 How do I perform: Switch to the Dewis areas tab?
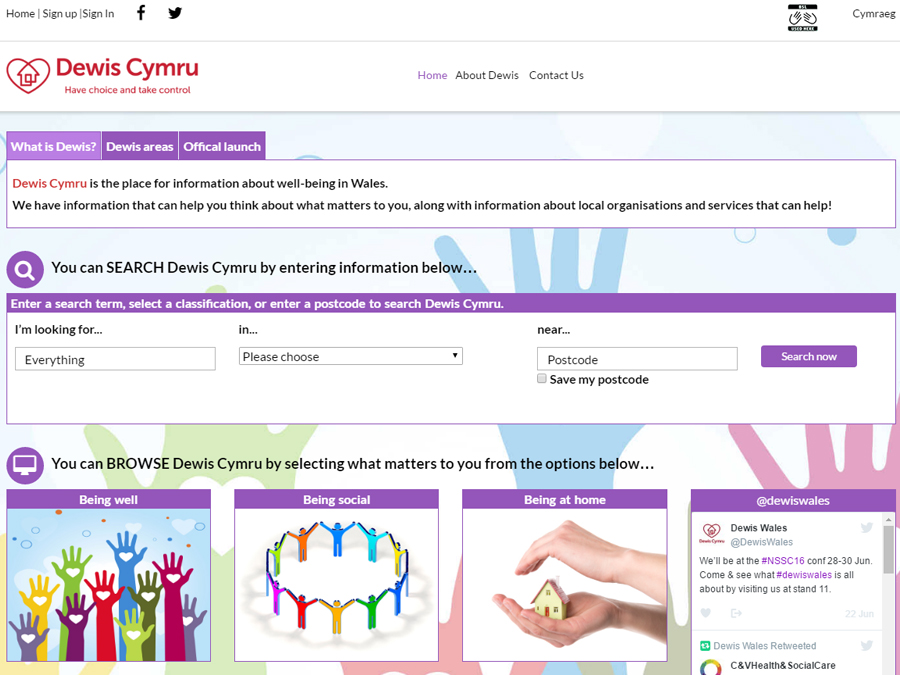(139, 146)
